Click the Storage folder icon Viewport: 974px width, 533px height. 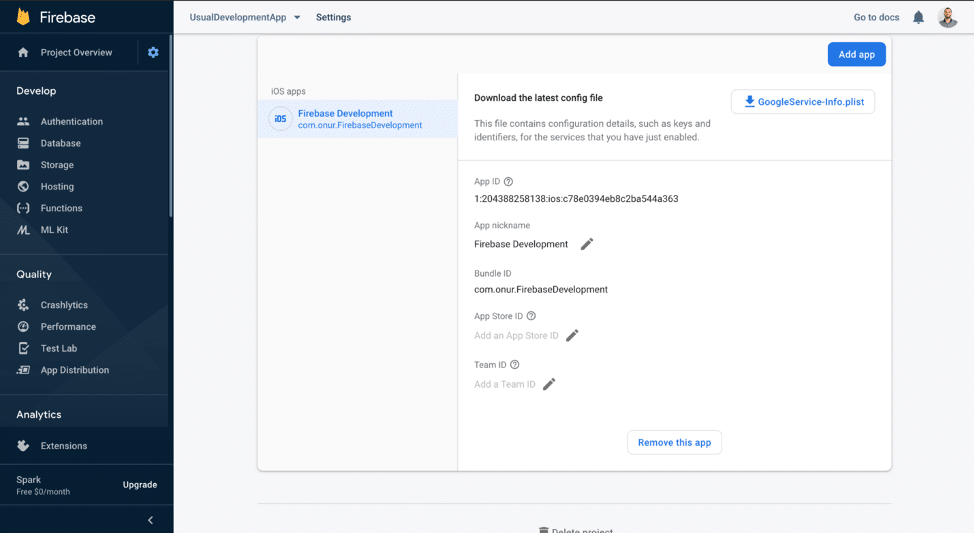pyautogui.click(x=23, y=165)
